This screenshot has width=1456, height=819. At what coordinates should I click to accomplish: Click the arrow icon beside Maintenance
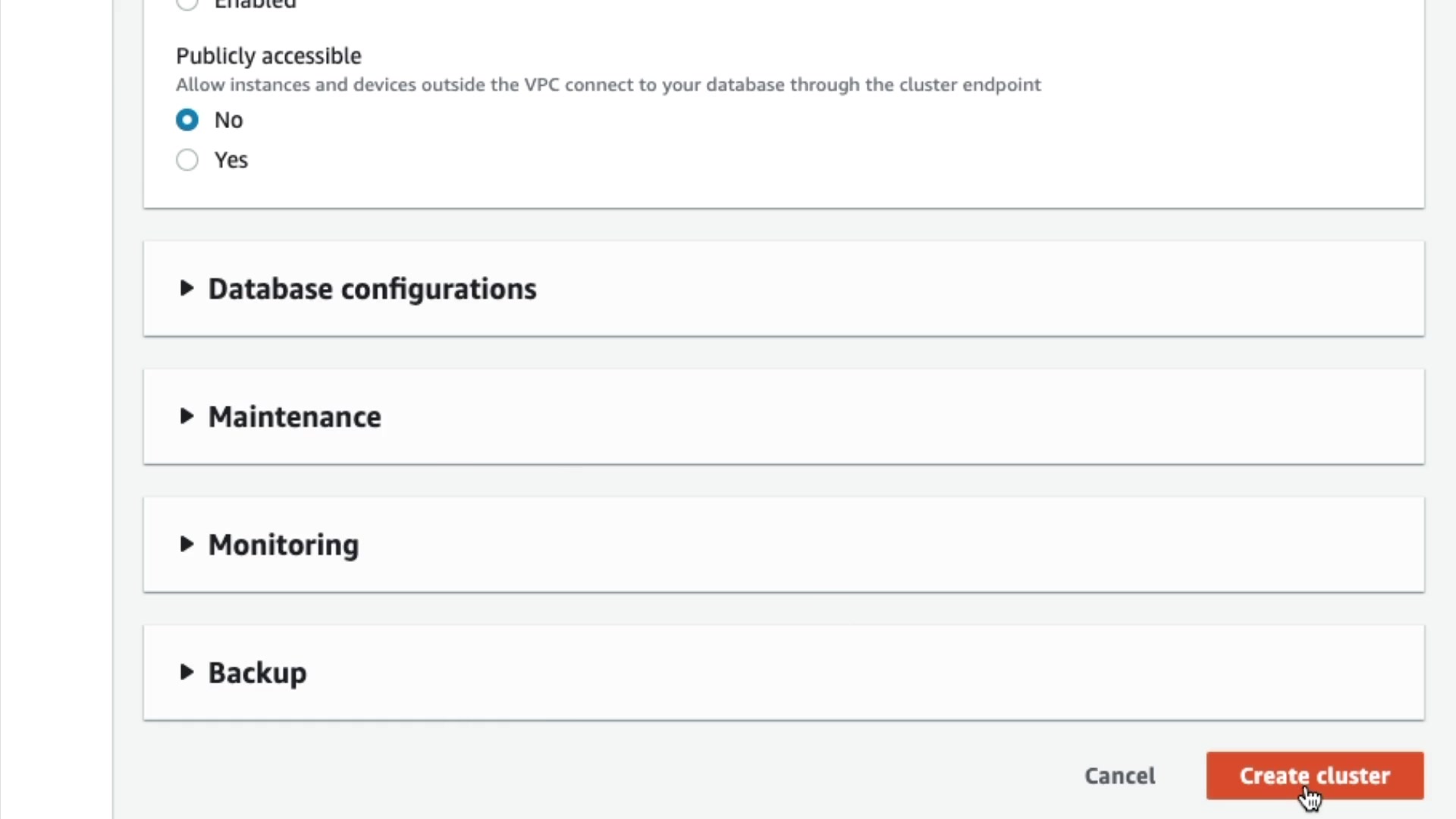(186, 416)
